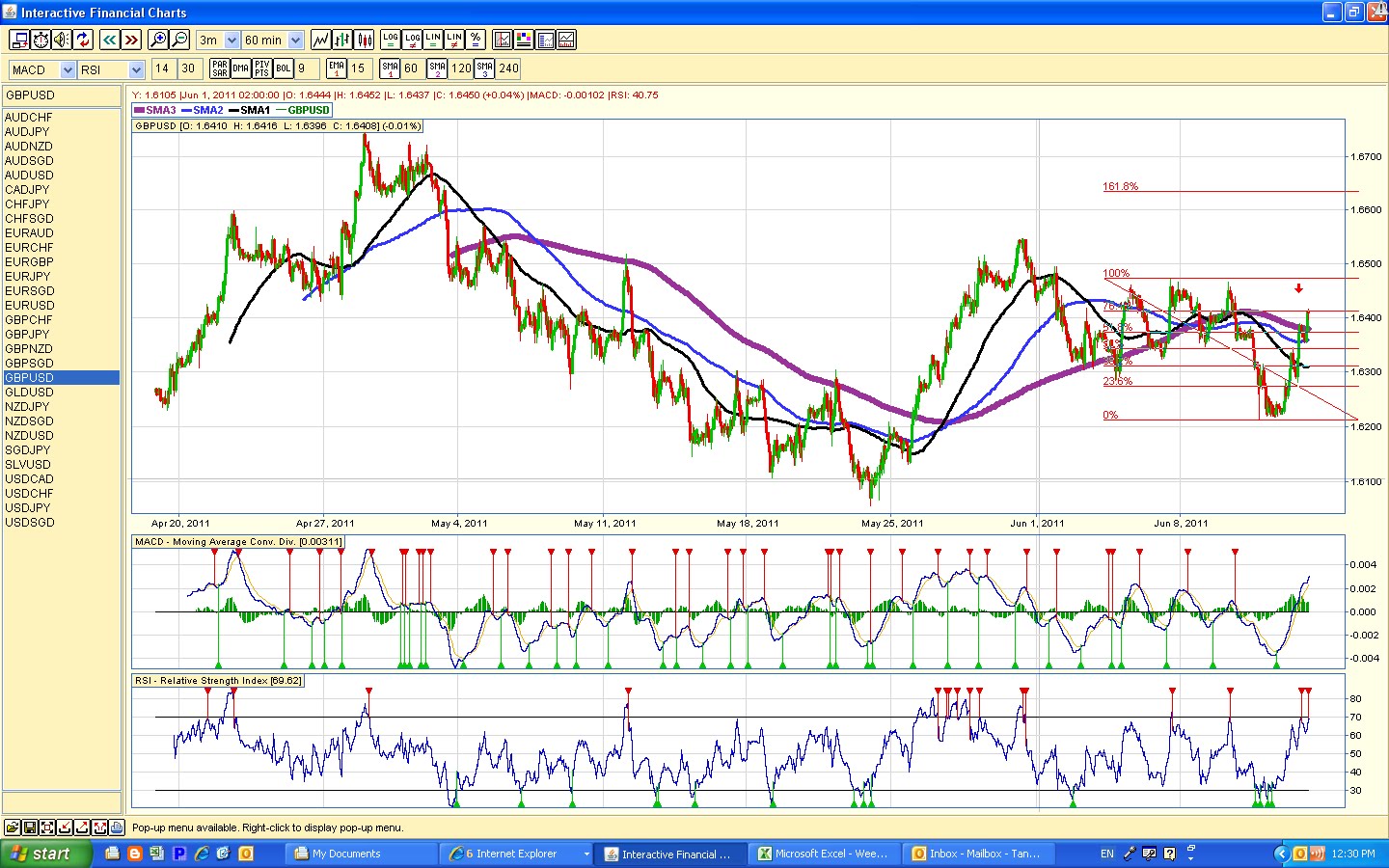Select AUDUSD in the currency list
The image size is (1389, 868).
pos(62,176)
